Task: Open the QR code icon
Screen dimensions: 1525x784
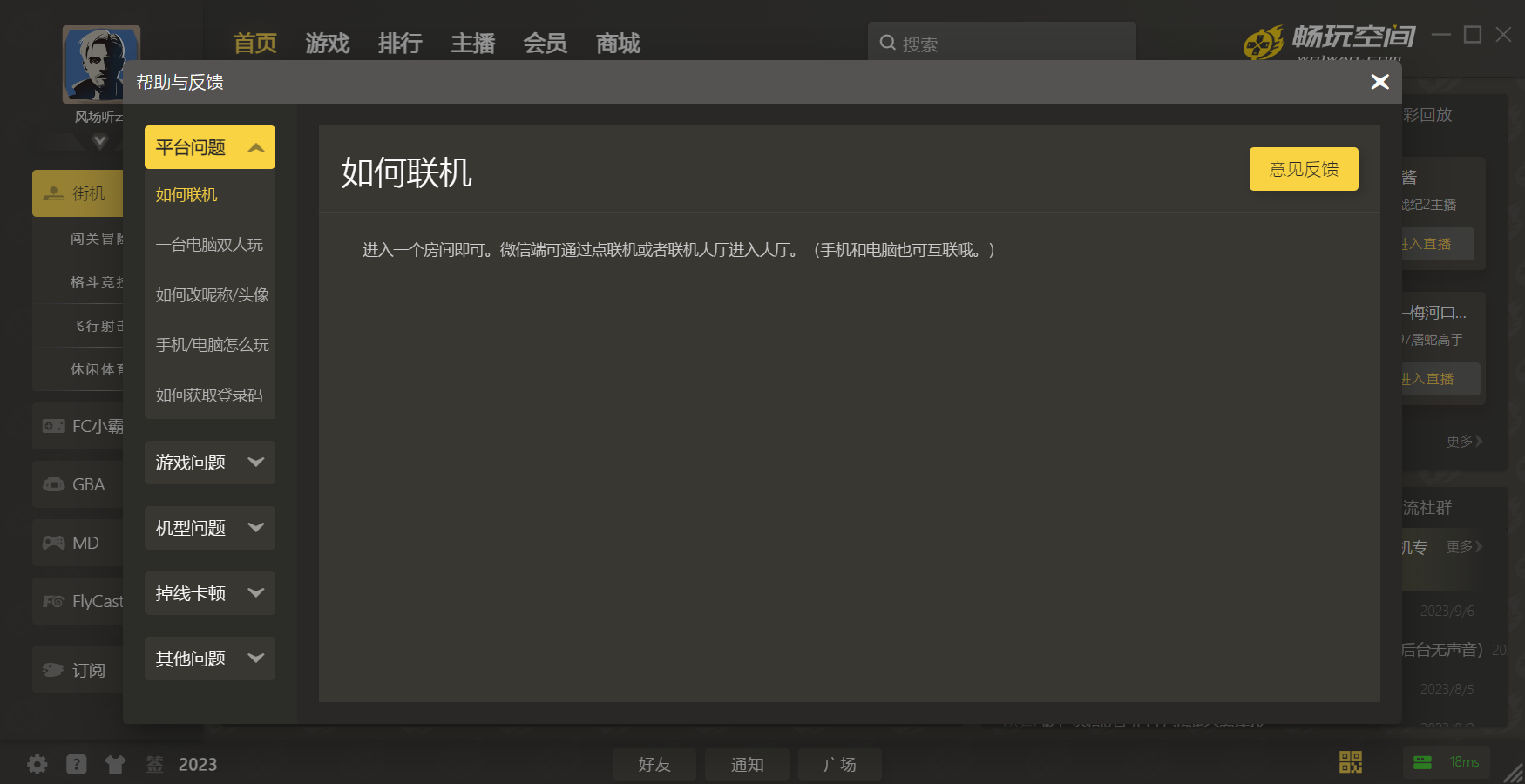Action: (1351, 762)
